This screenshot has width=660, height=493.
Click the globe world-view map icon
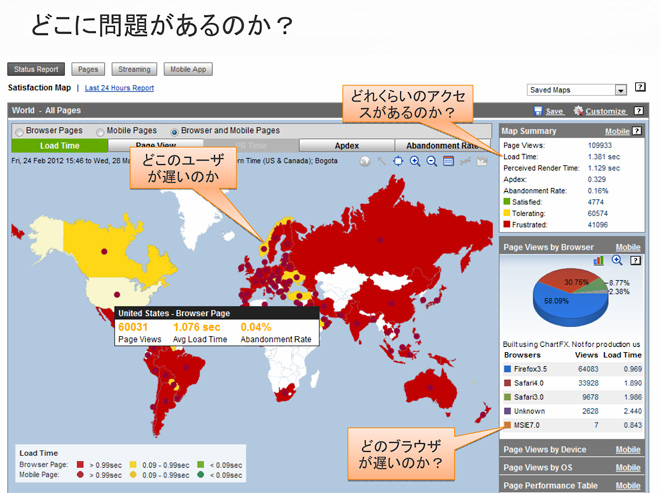(x=365, y=161)
